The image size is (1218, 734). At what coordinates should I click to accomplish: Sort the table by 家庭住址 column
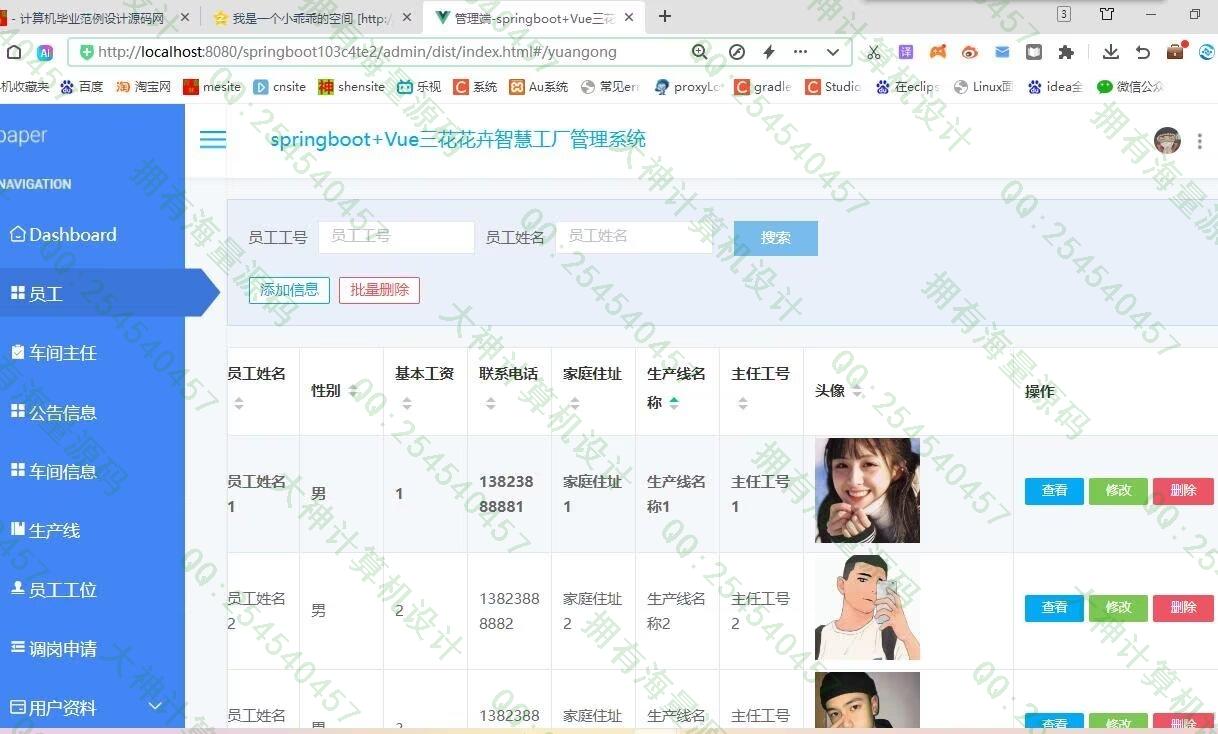point(575,404)
